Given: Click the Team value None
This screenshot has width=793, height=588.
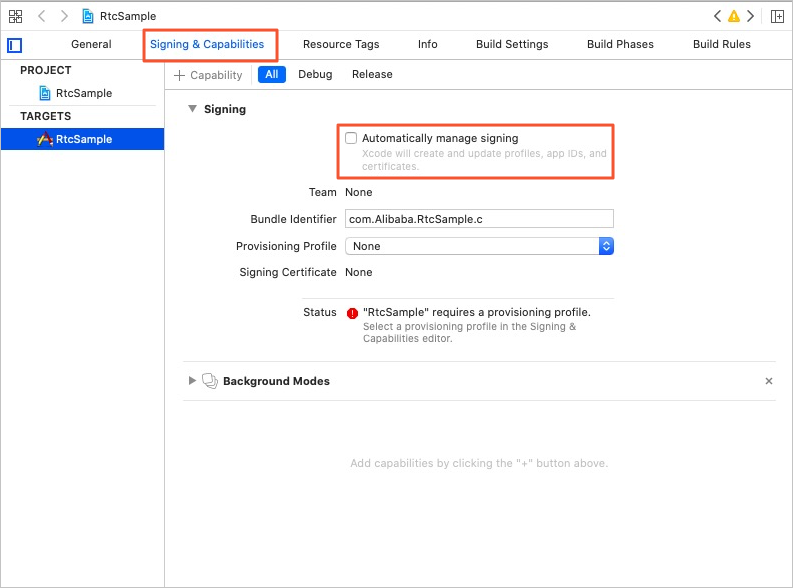Looking at the screenshot, I should [359, 192].
